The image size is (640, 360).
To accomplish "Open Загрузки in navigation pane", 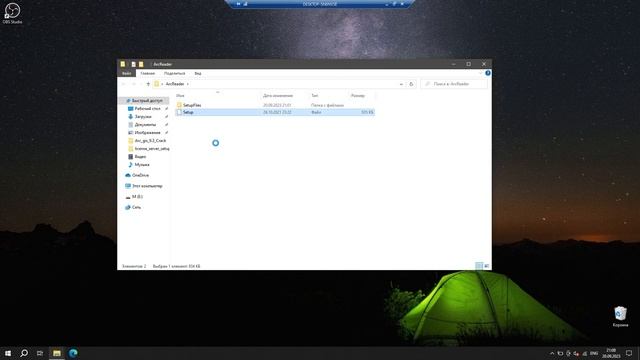I will tap(143, 117).
